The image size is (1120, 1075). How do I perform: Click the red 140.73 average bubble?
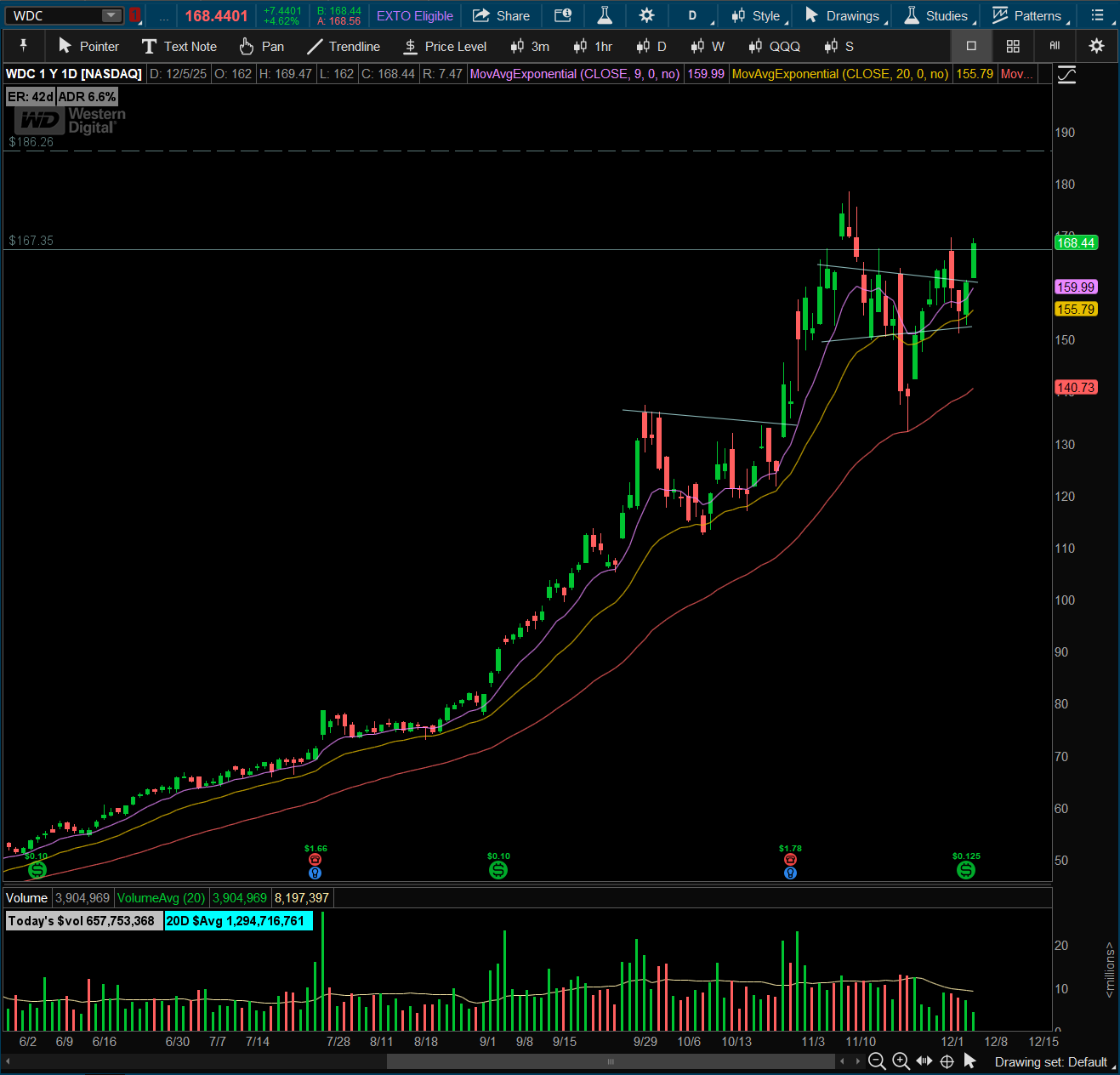pos(1076,388)
